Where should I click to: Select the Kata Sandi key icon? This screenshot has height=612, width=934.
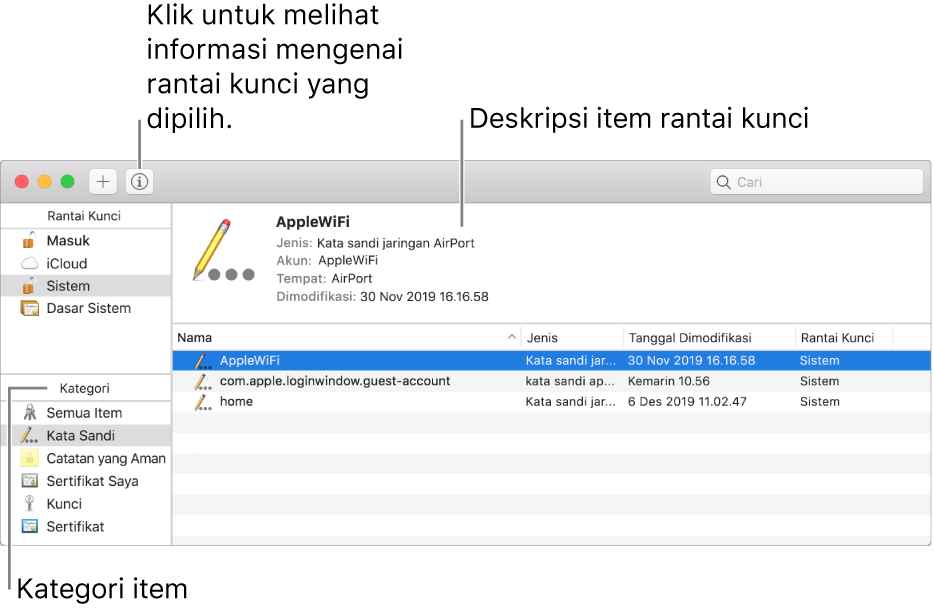click(29, 435)
